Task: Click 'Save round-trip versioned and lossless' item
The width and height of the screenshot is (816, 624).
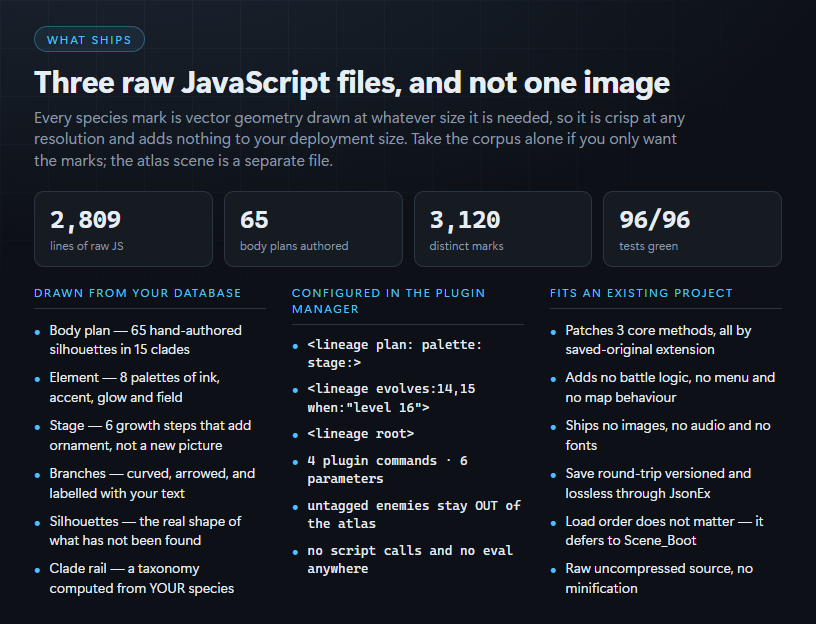Action: (x=658, y=483)
